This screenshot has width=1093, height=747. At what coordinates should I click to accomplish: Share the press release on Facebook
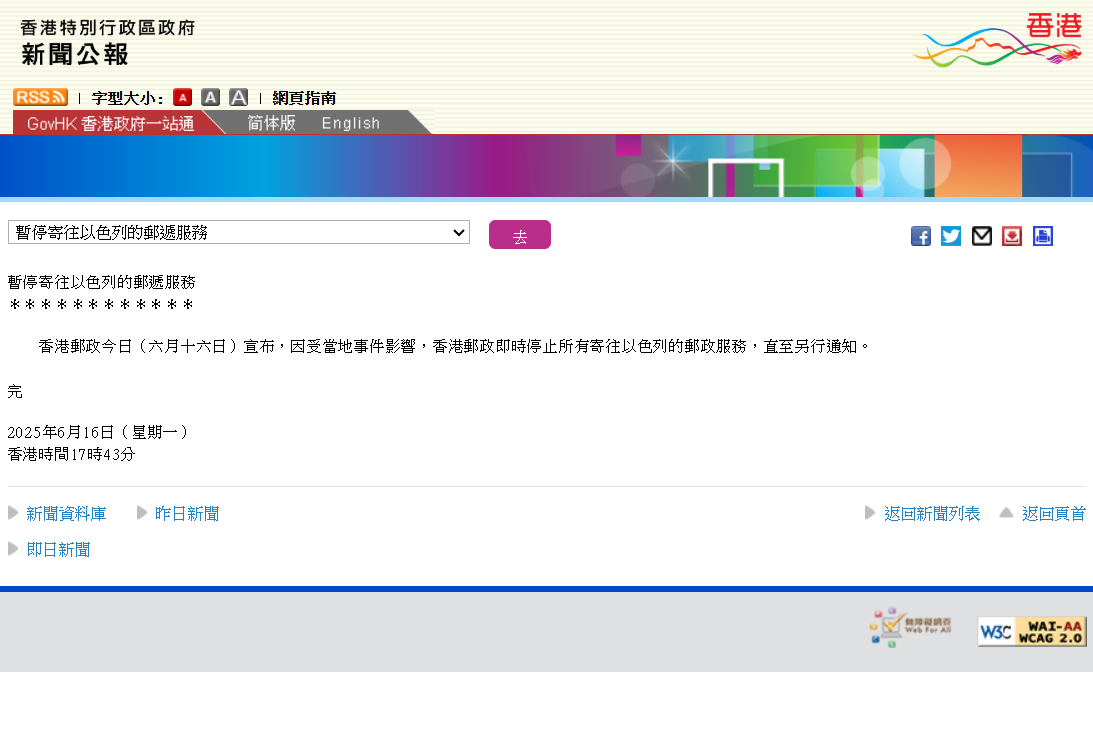[921, 236]
